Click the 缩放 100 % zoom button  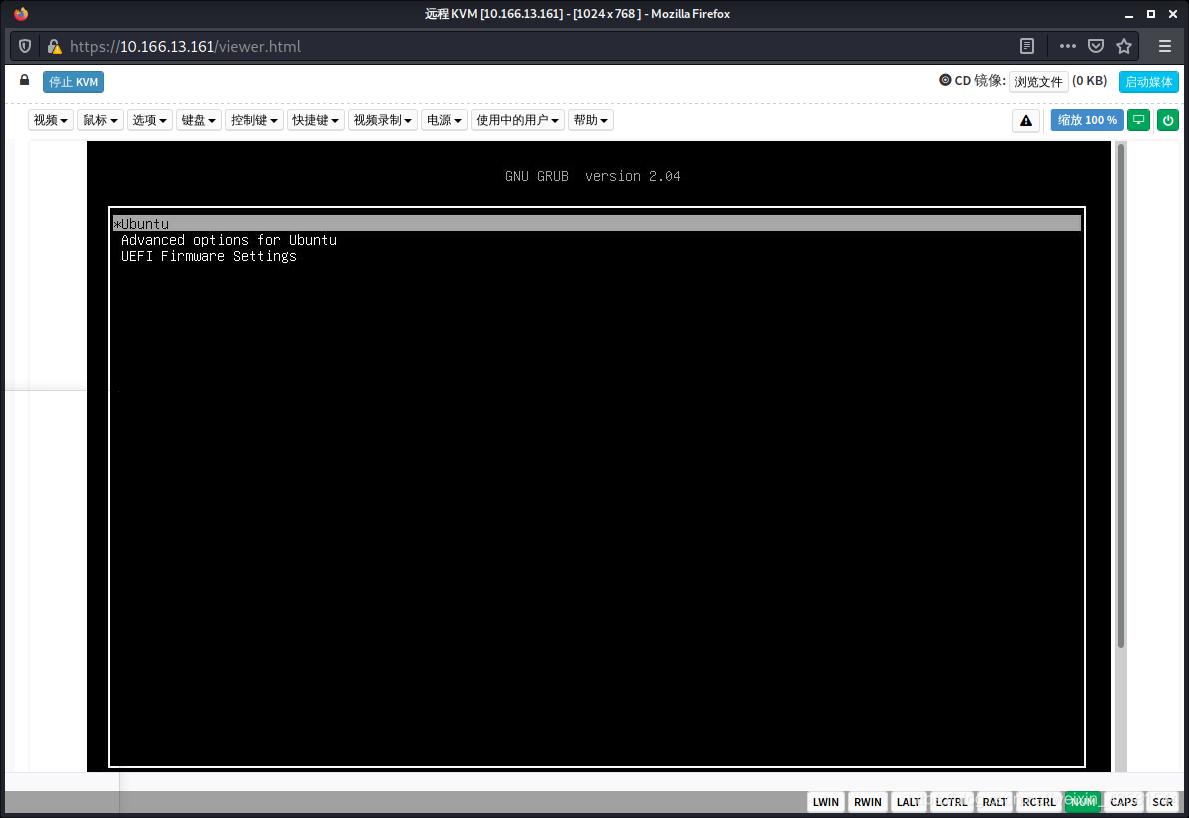click(x=1087, y=120)
